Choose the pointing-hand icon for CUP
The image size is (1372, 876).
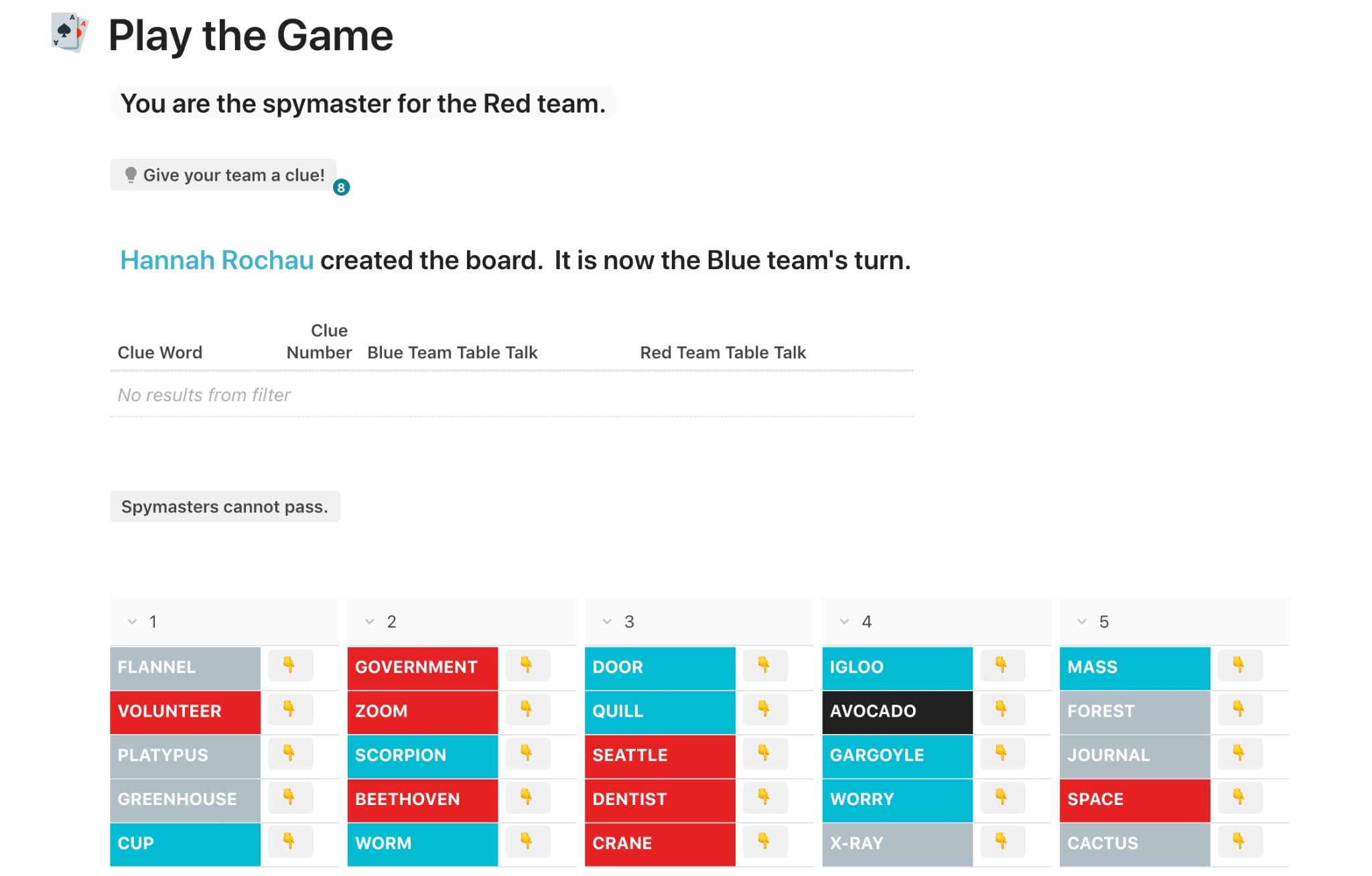[290, 842]
